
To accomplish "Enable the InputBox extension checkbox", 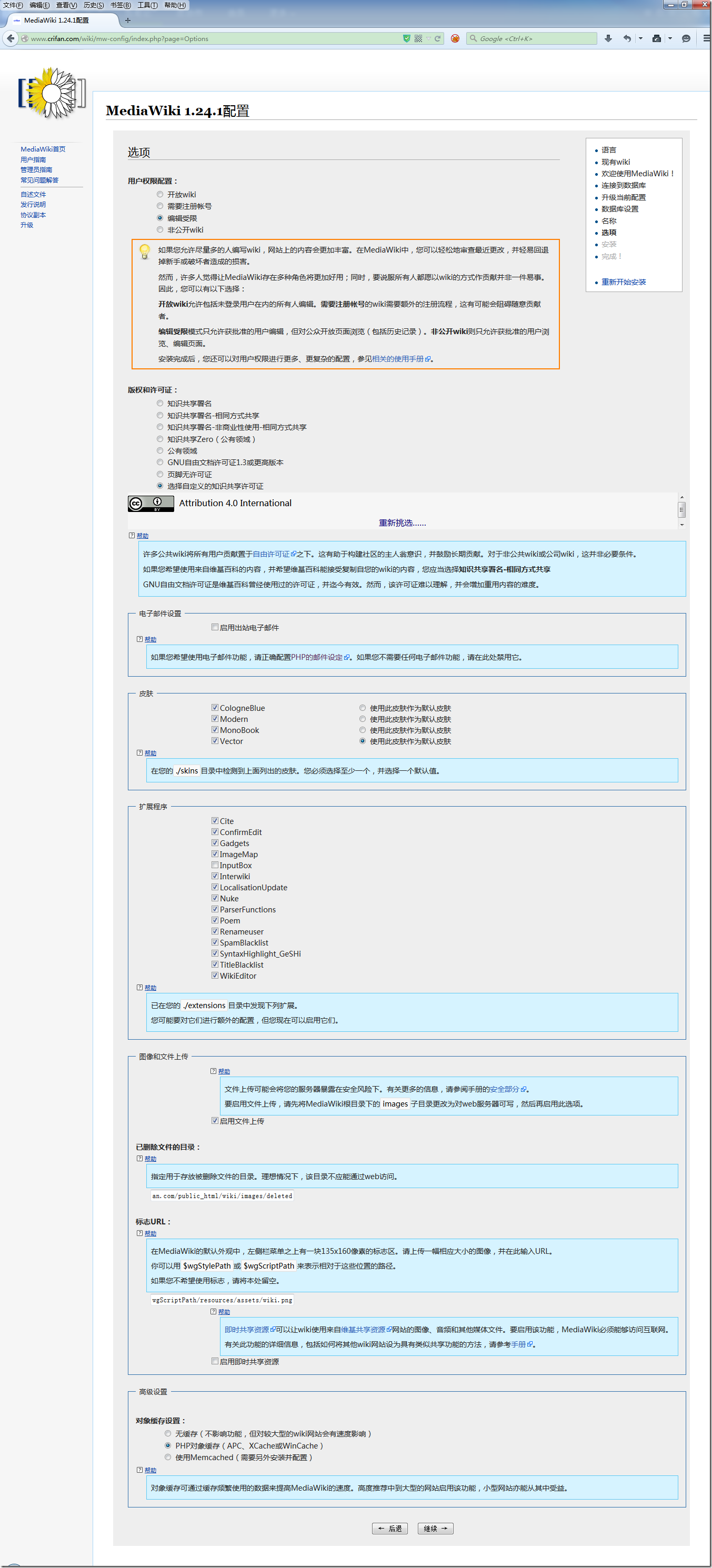I will pos(215,865).
